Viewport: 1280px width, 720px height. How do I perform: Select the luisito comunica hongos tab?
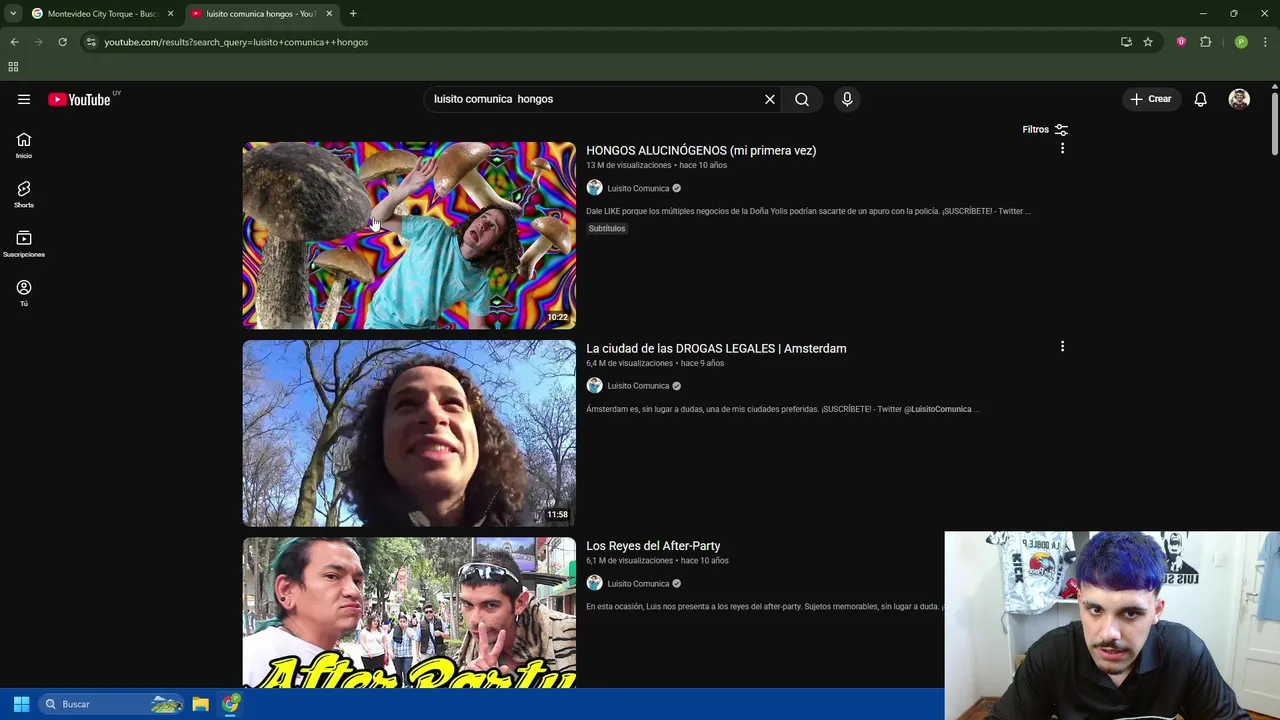coord(260,14)
